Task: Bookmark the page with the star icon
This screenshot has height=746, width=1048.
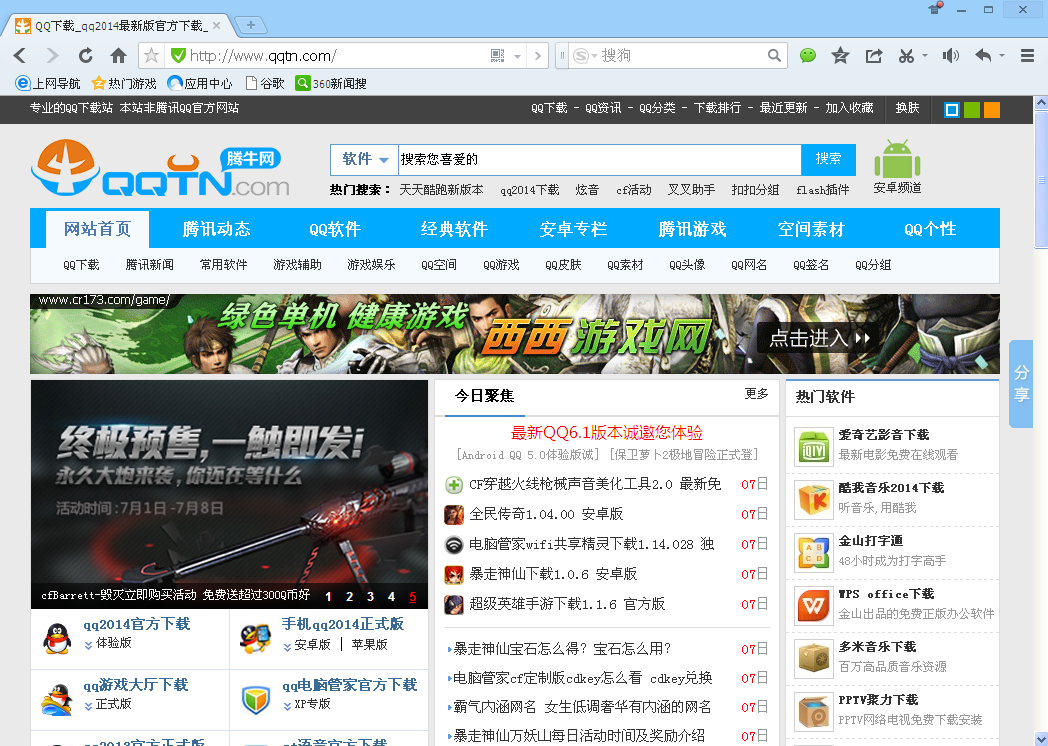Action: point(840,56)
